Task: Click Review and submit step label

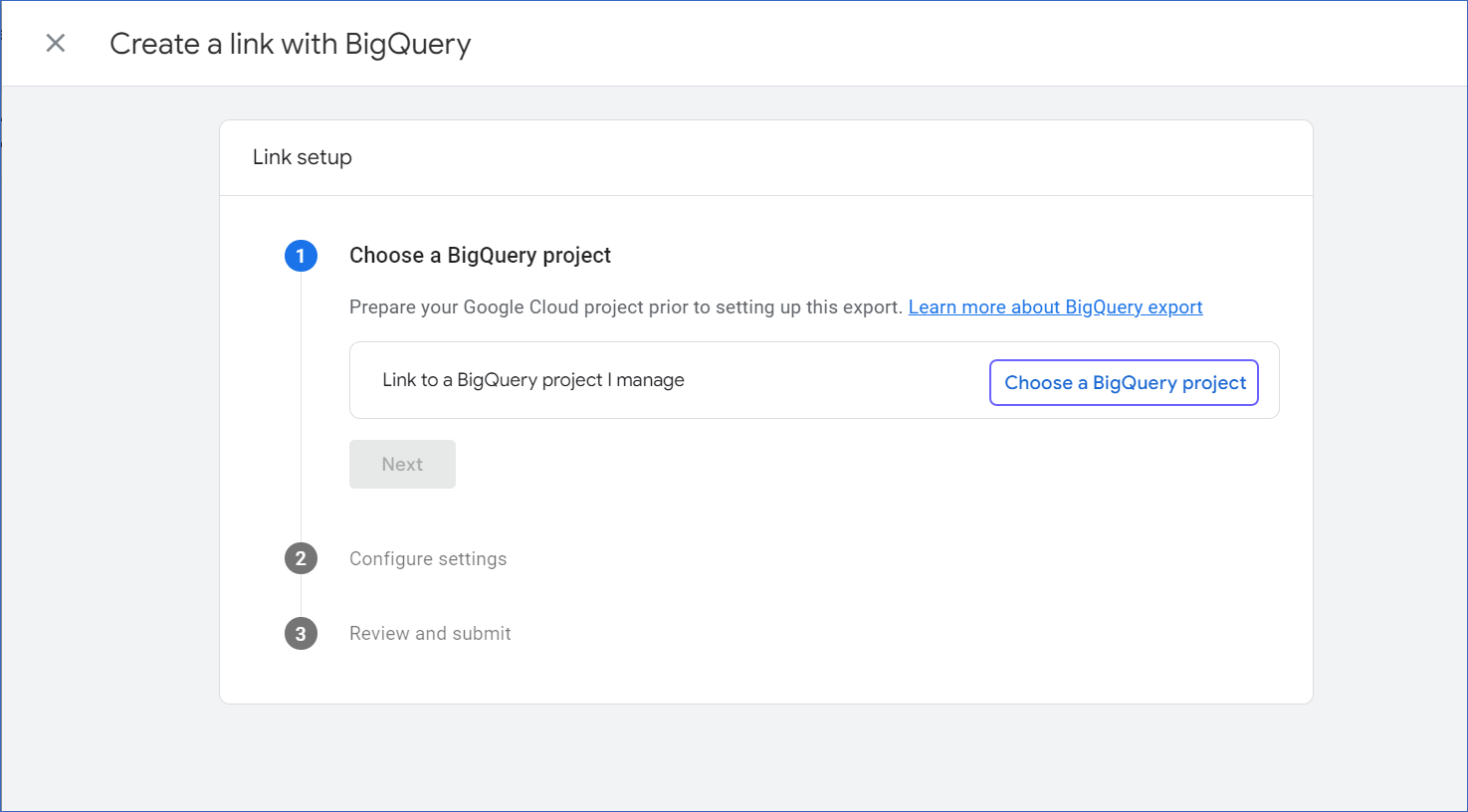Action: tap(430, 634)
